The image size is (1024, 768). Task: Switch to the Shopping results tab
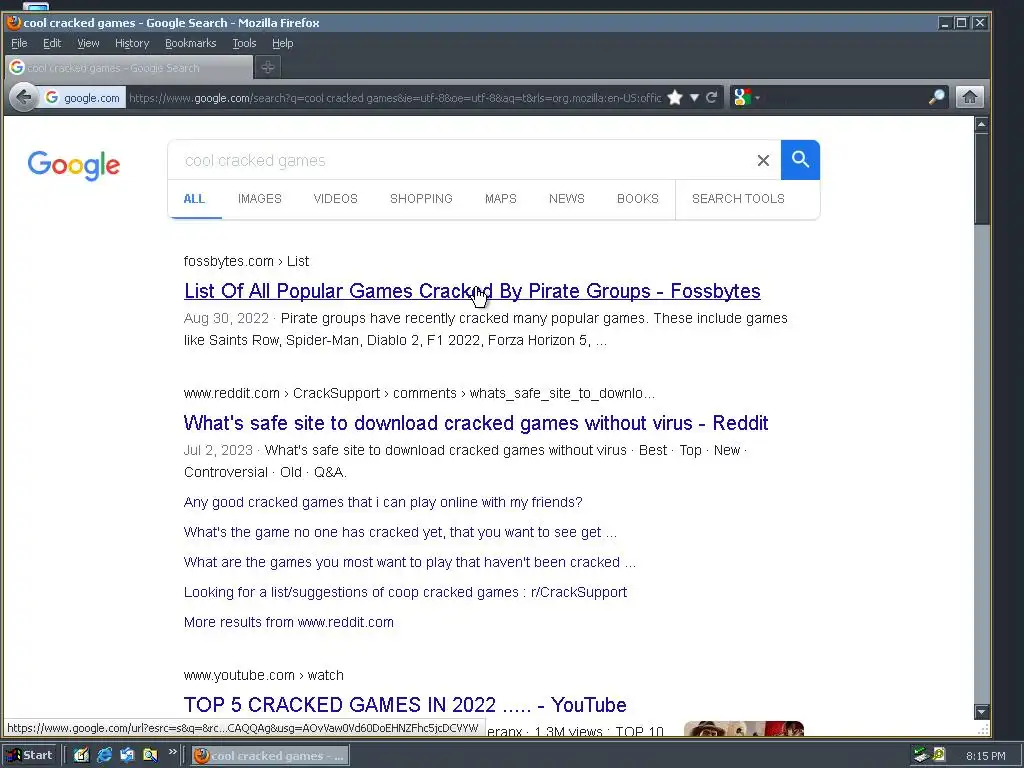click(x=421, y=199)
